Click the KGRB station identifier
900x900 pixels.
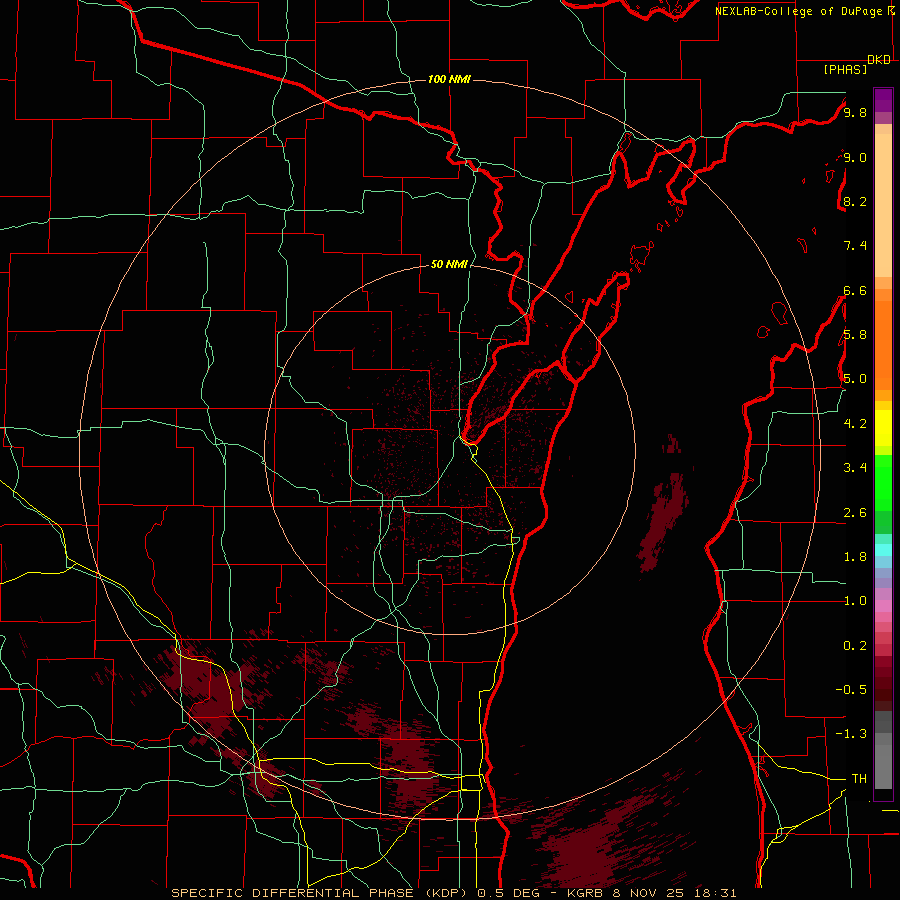tap(584, 893)
